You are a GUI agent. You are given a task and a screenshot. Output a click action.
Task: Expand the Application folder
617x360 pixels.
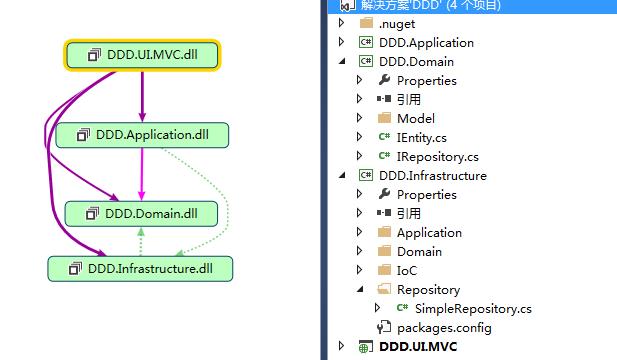(359, 232)
